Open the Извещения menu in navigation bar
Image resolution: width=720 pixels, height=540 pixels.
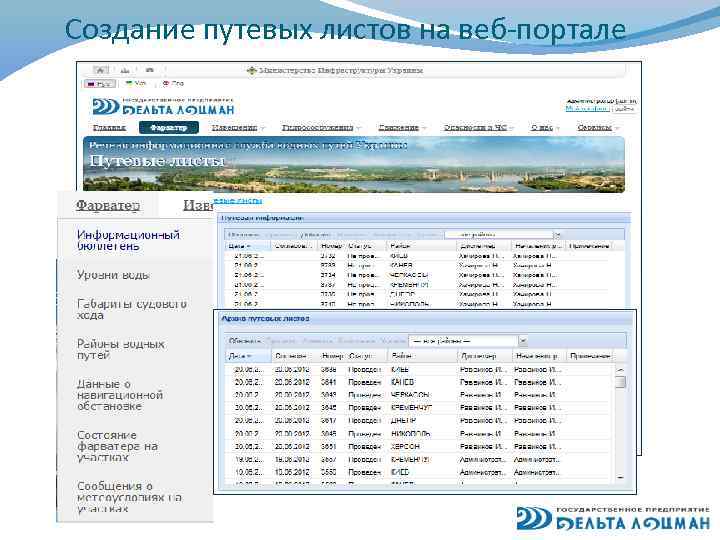click(235, 128)
